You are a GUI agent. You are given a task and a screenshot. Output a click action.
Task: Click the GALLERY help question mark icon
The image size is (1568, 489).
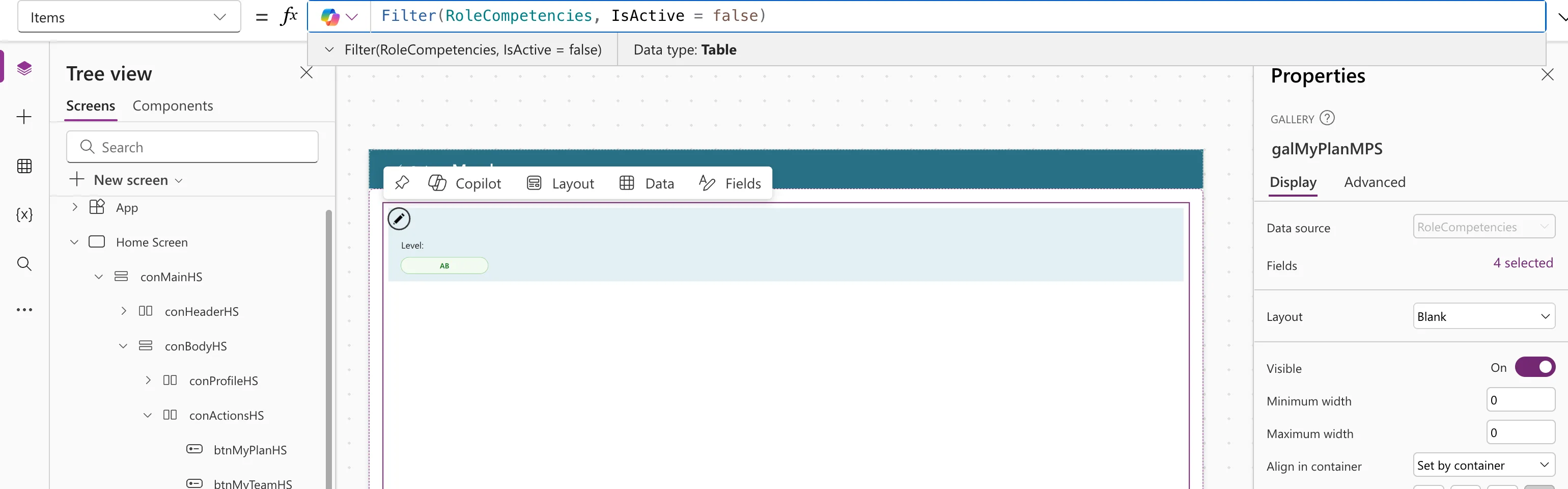tap(1327, 118)
